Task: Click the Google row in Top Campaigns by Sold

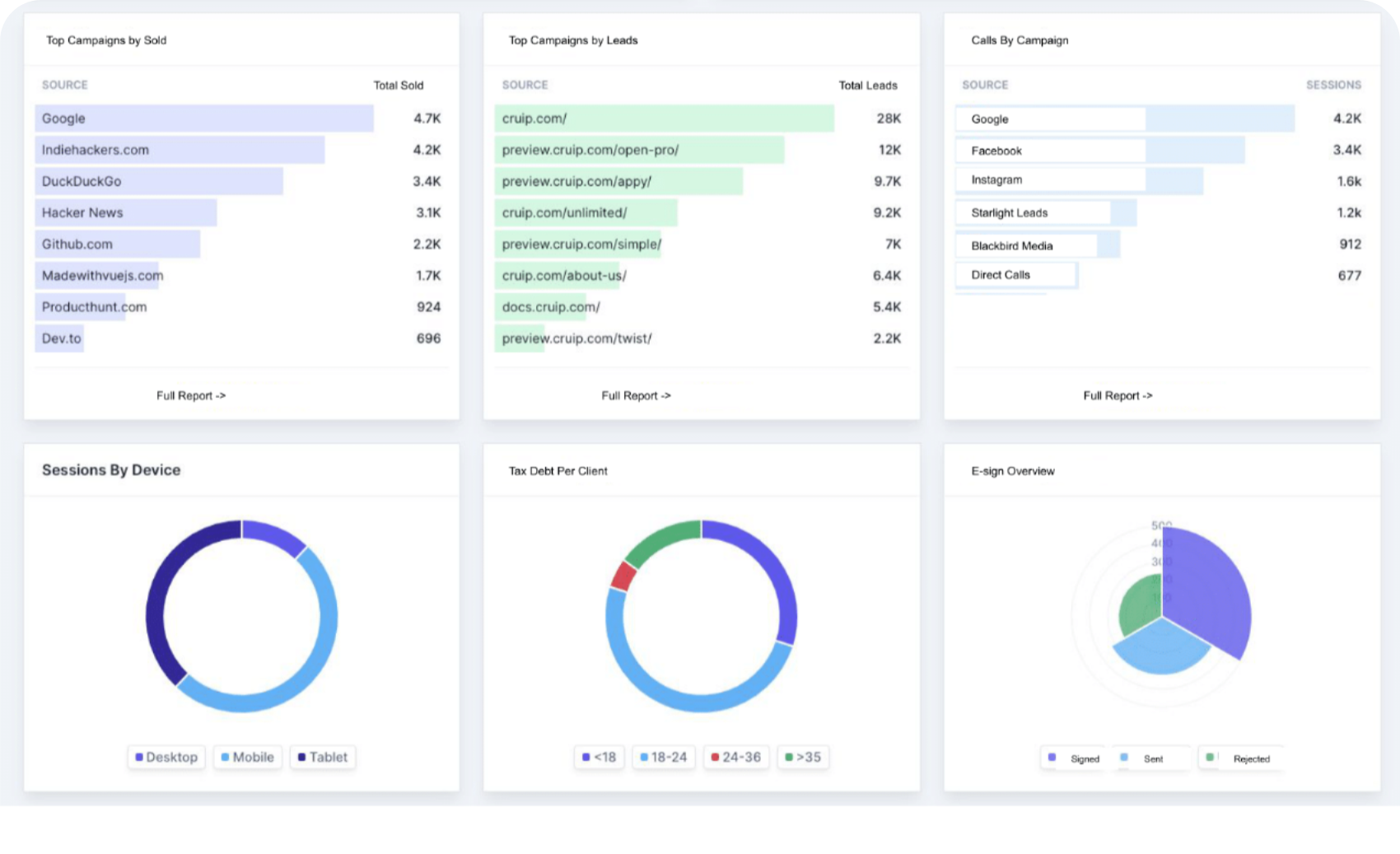Action: pyautogui.click(x=241, y=119)
